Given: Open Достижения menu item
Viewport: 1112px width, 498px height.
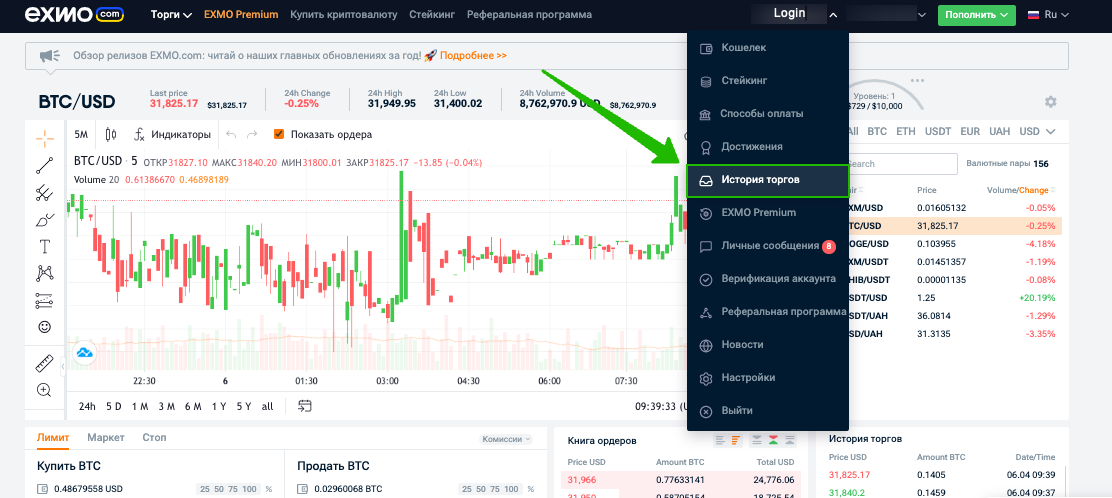Looking at the screenshot, I should coord(767,147).
